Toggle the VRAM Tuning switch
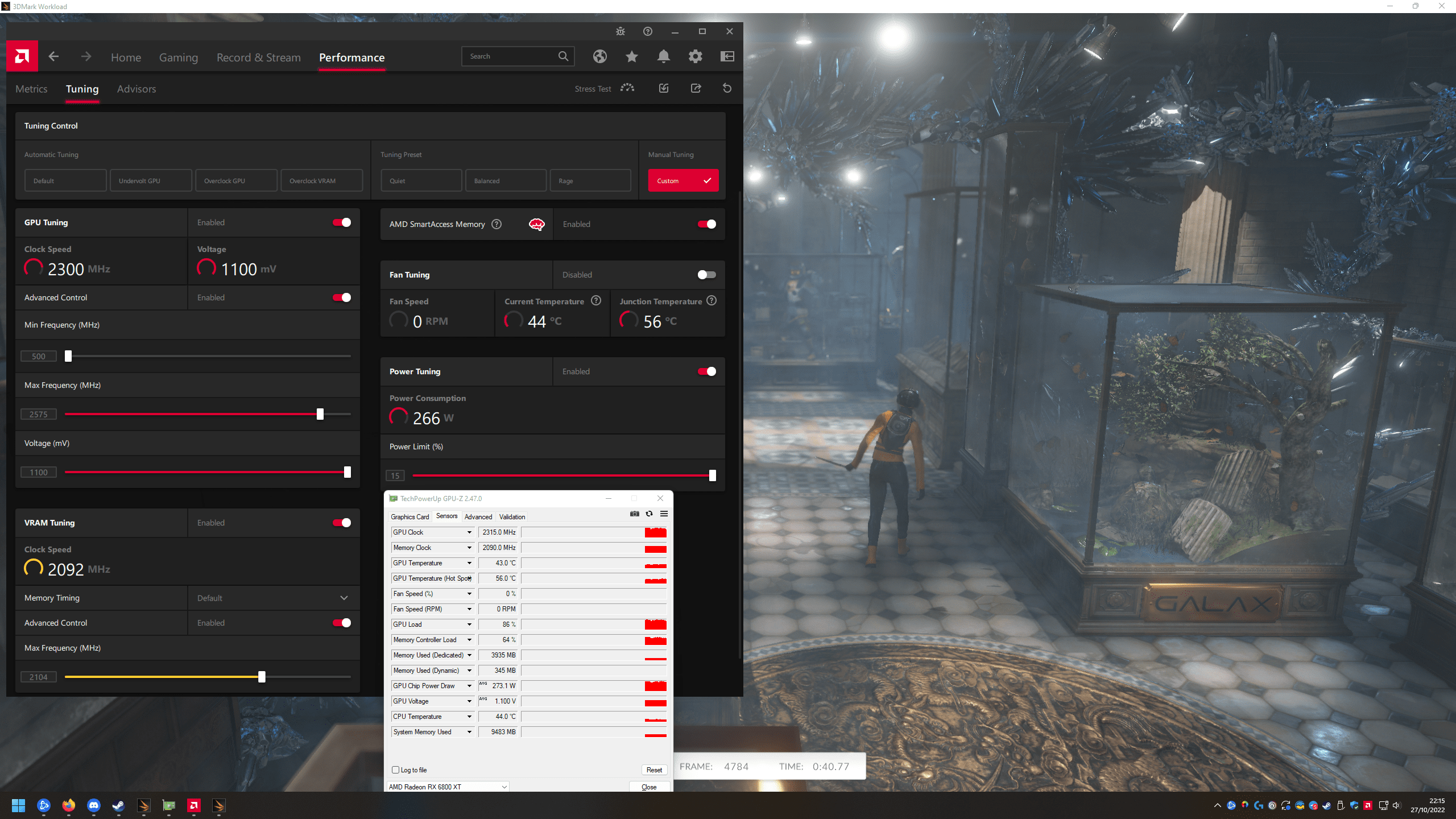The height and width of the screenshot is (819, 1456). [x=342, y=523]
